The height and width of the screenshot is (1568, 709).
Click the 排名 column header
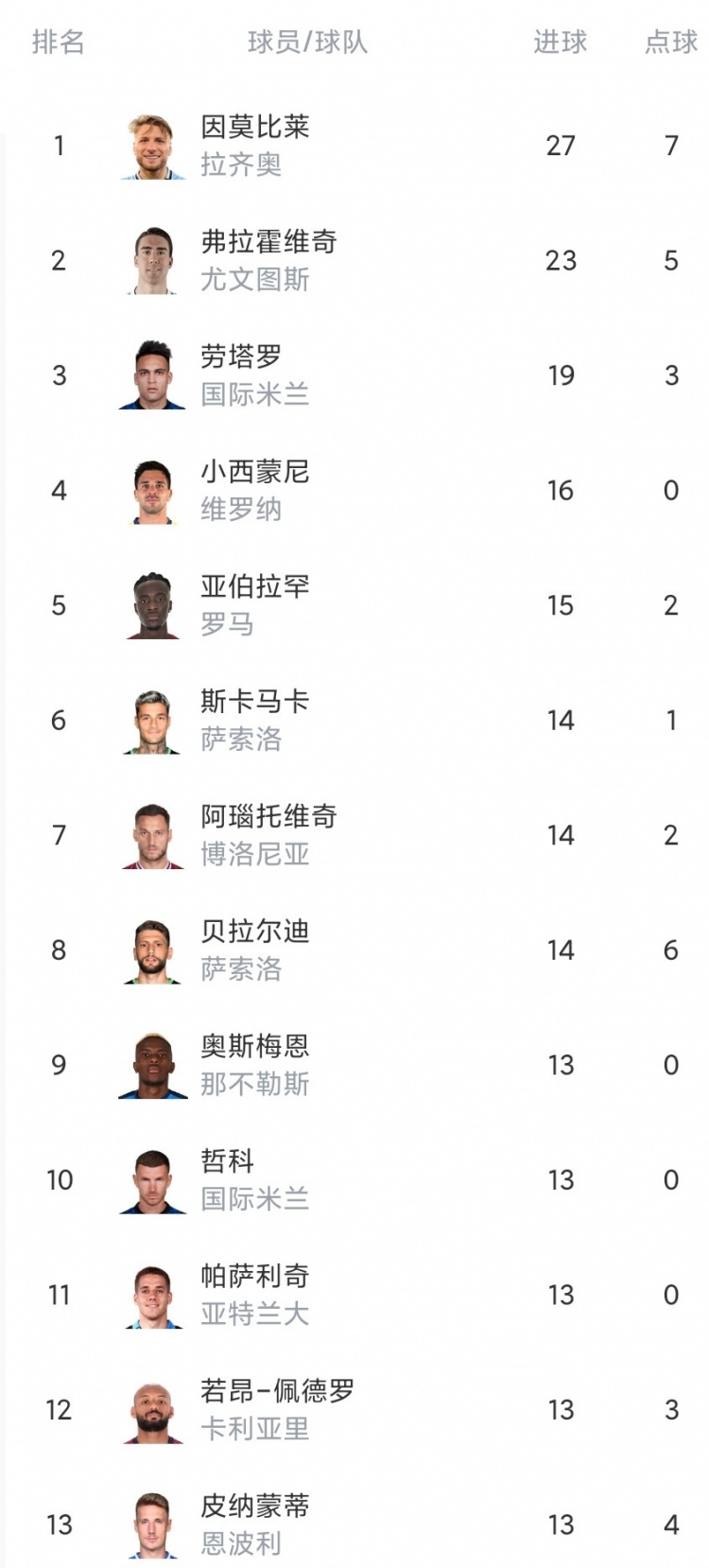pos(59,43)
